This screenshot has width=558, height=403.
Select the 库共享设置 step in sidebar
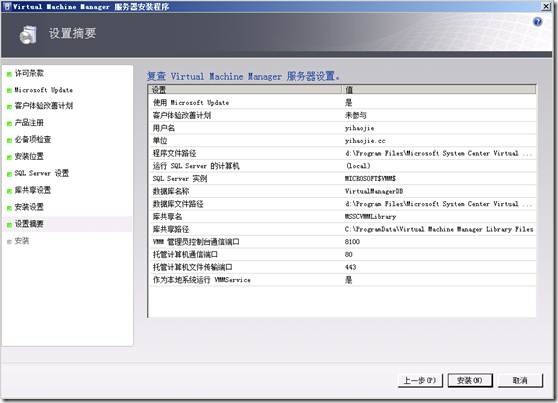pyautogui.click(x=33, y=190)
